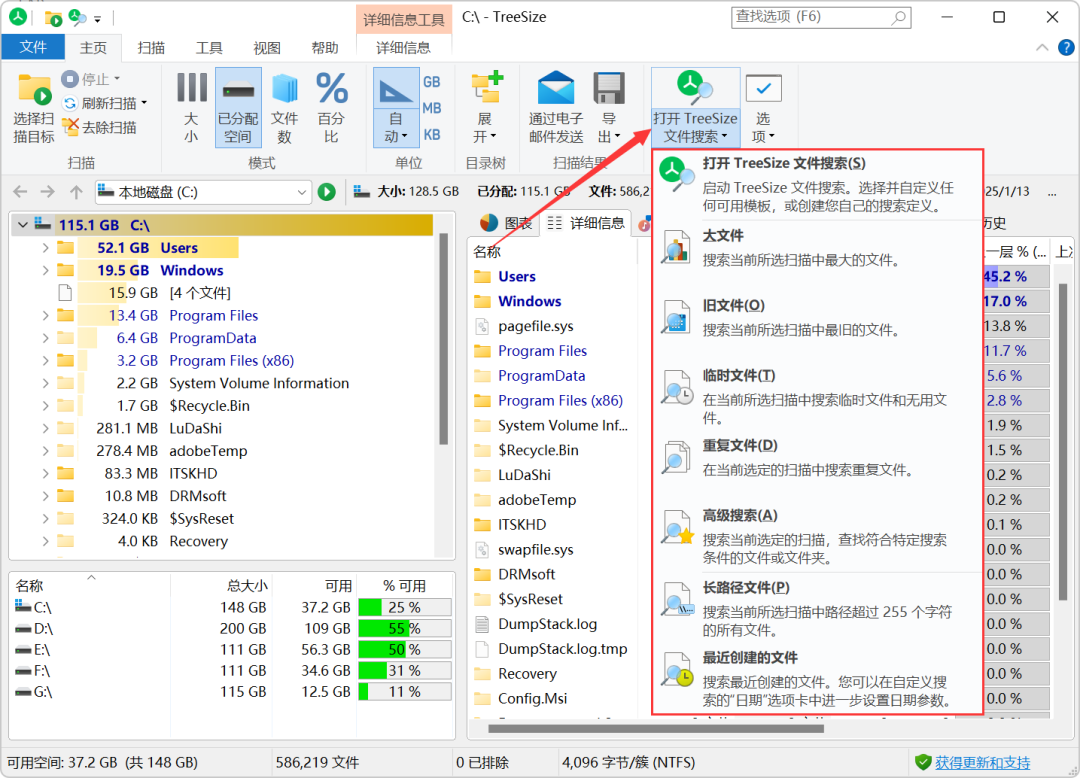Image resolution: width=1080 pixels, height=778 pixels.
Task: Click the tree view vertical scrollbar
Action: coord(444,337)
